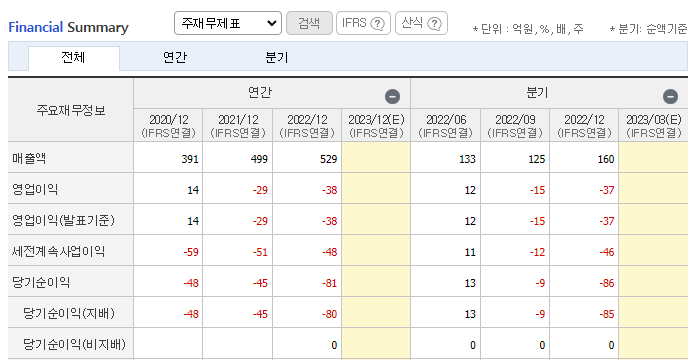Click the quarterly 매출액 value 160
This screenshot has width=695, height=360.
(606, 159)
